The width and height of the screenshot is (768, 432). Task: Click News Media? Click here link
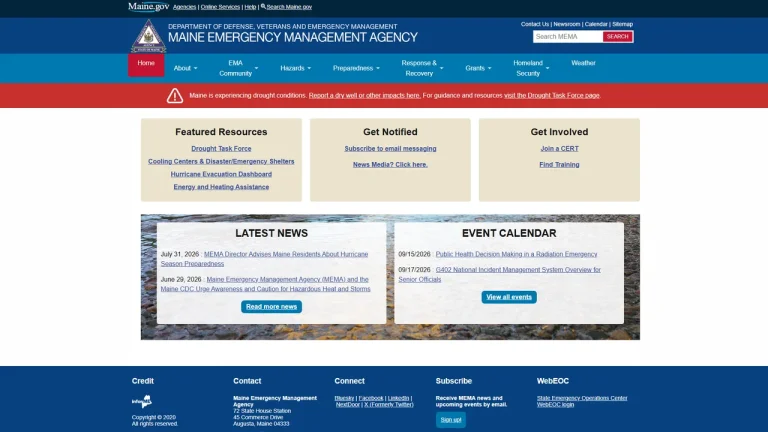[390, 165]
